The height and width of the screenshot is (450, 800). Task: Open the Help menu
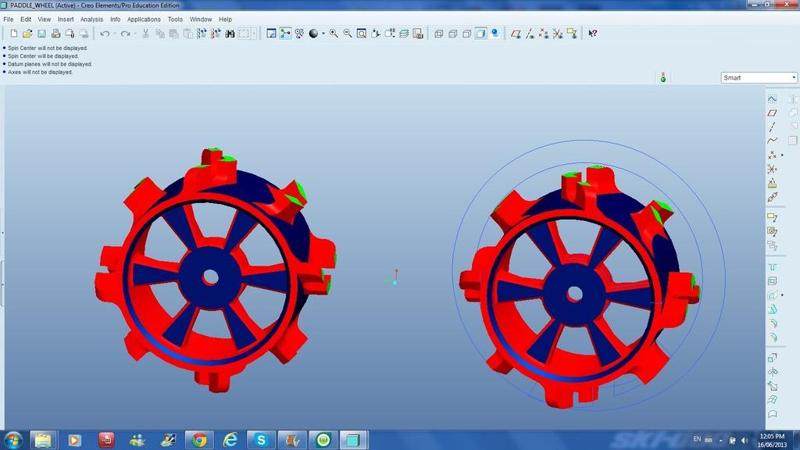pos(226,19)
